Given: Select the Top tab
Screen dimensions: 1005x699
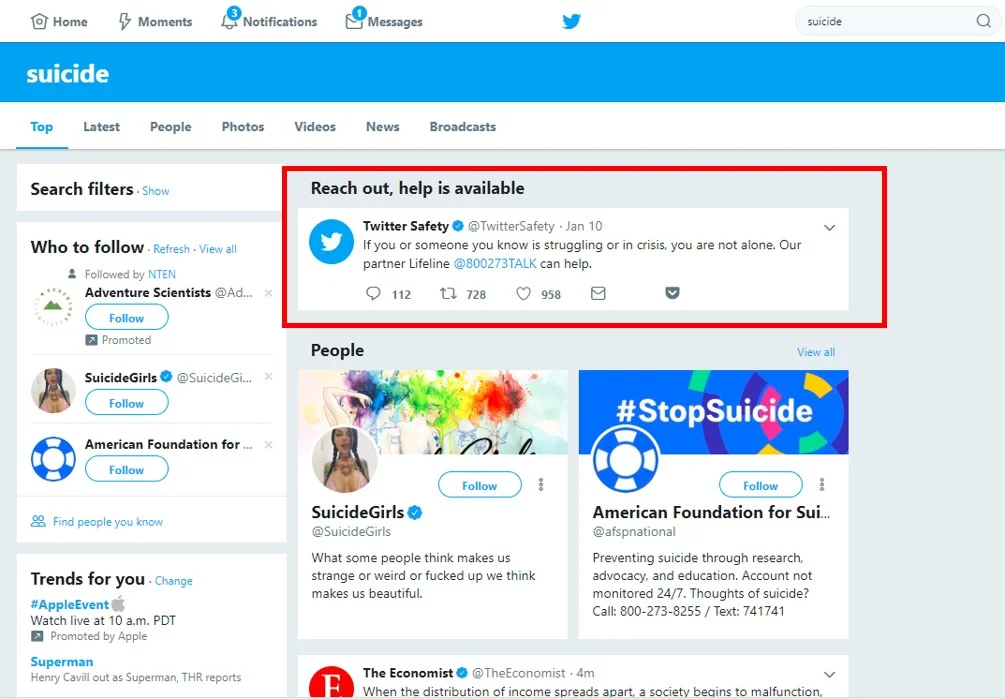Looking at the screenshot, I should [42, 127].
